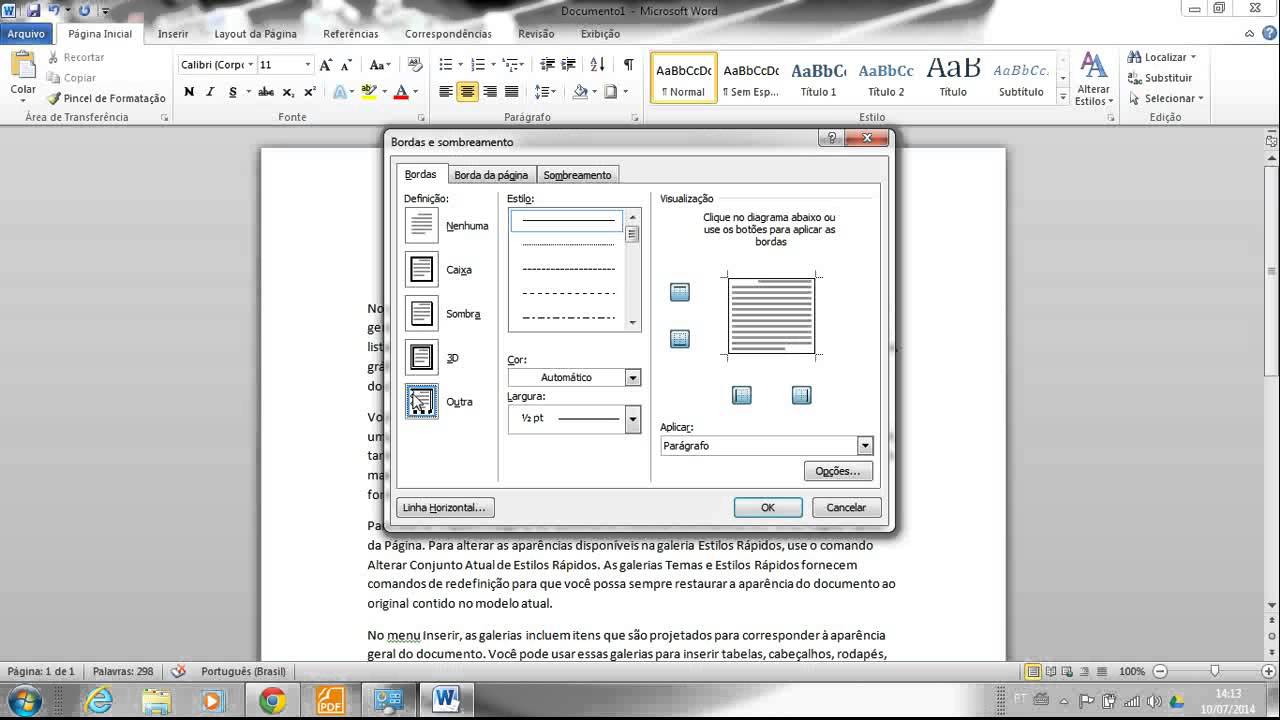Viewport: 1280px width, 720px height.
Task: Show paragraph marks with pilcrow icon
Action: tap(628, 65)
